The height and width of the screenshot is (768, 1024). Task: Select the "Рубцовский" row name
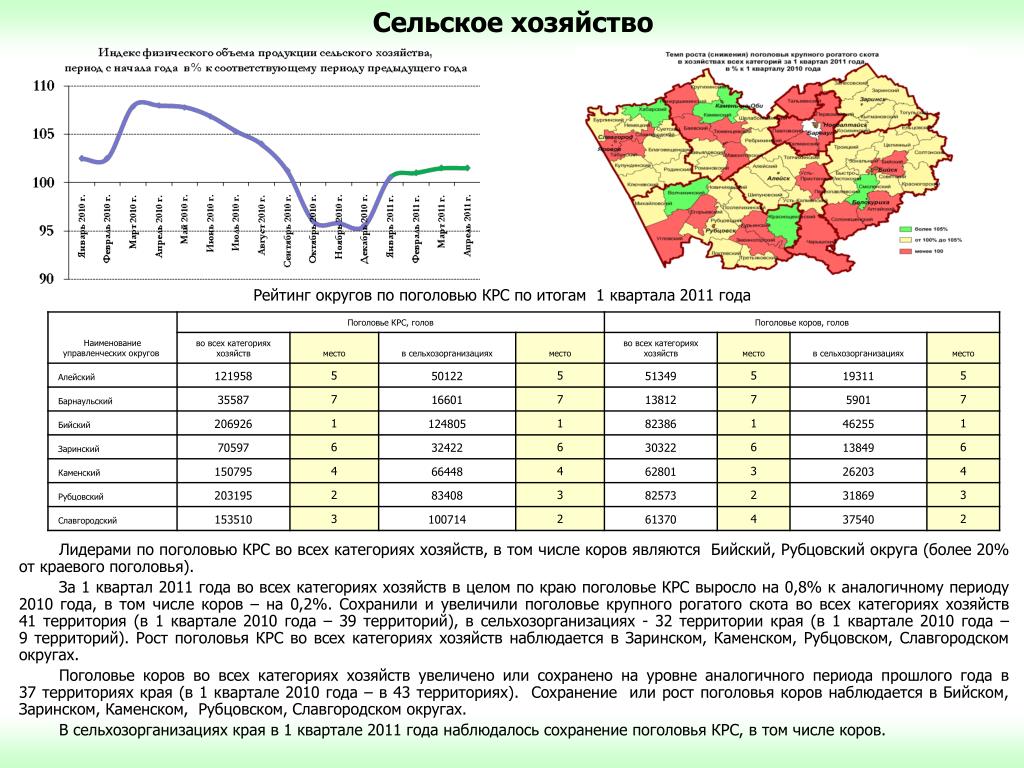coord(80,497)
